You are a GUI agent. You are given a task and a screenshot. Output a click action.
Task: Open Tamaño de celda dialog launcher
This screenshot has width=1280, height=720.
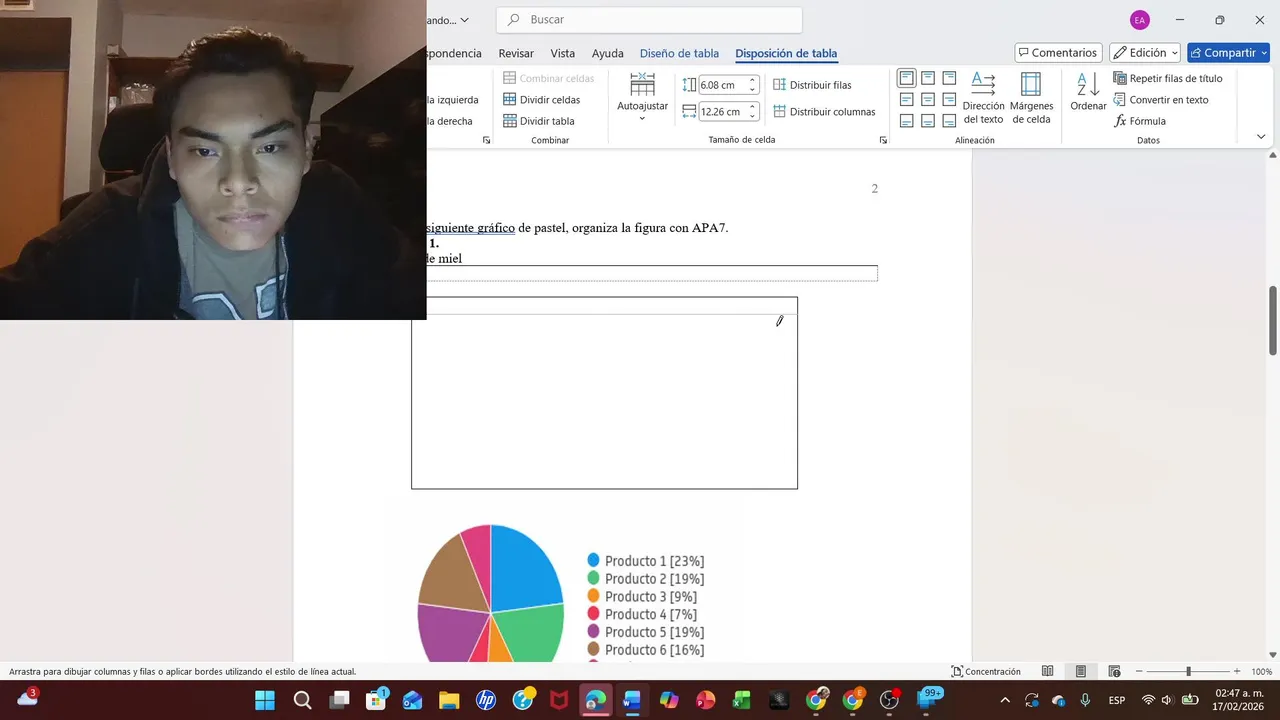click(883, 140)
